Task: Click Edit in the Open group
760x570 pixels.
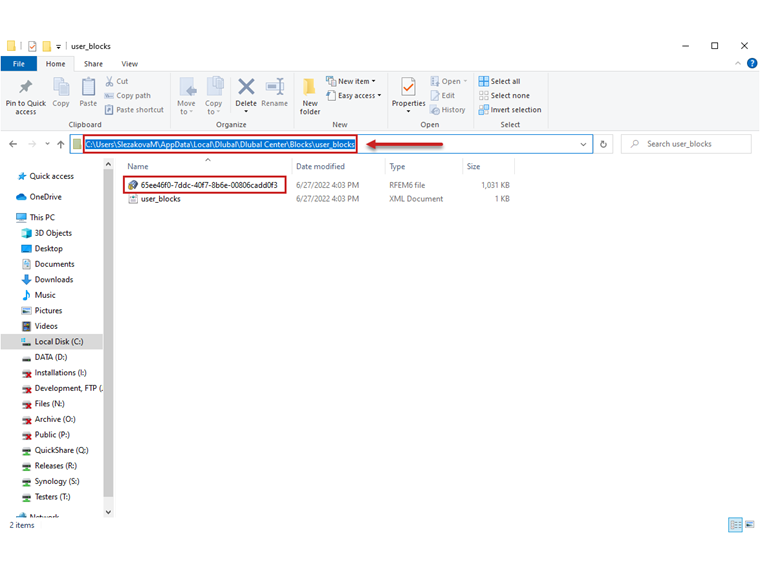Action: [443, 95]
